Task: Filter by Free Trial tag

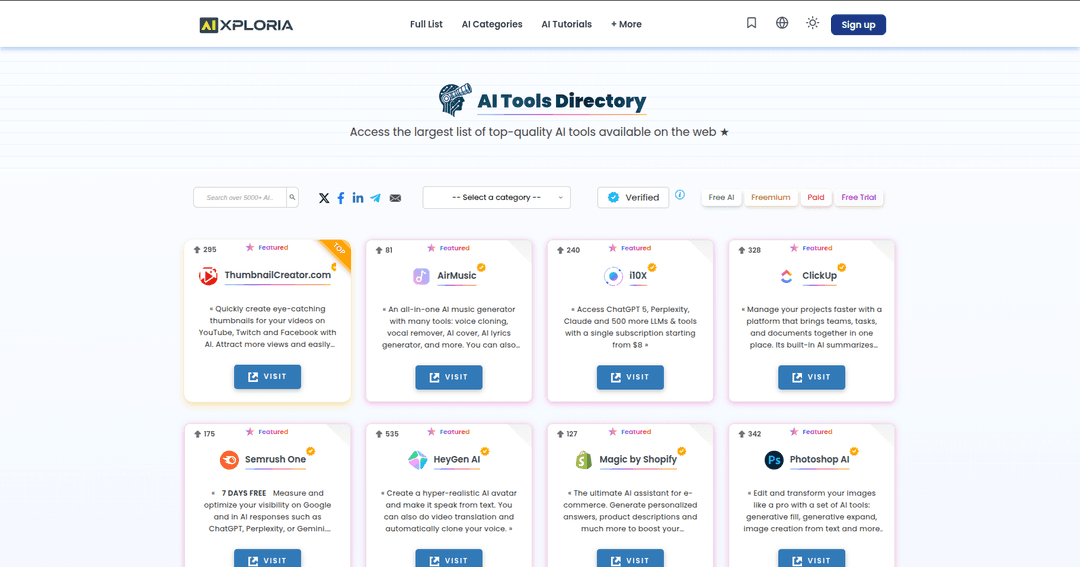Action: point(859,197)
